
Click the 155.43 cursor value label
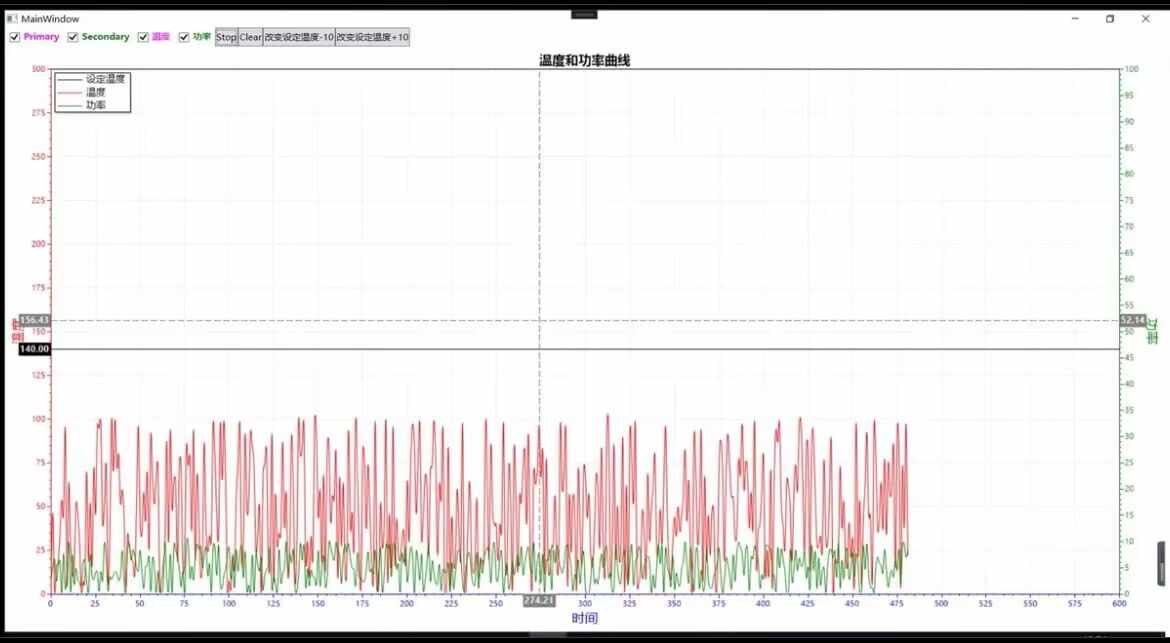(x=34, y=321)
